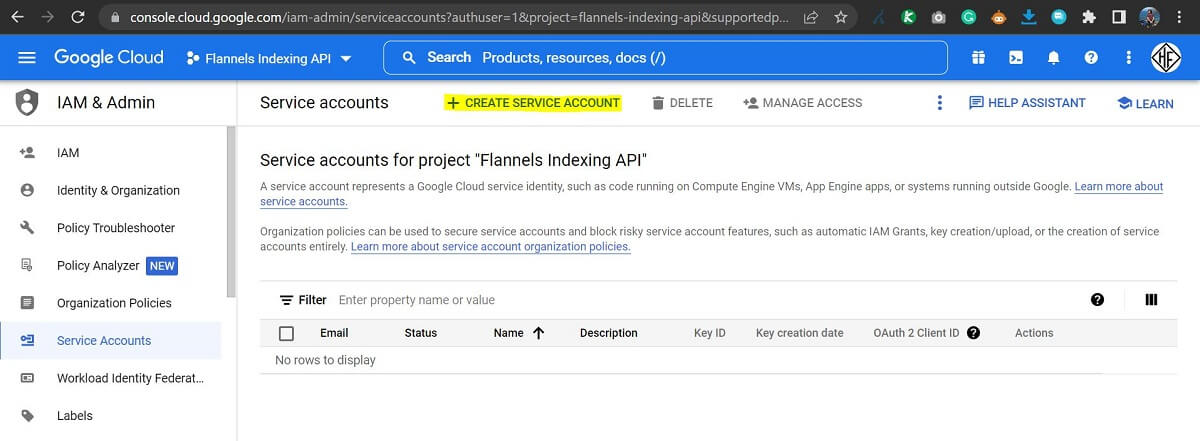The width and height of the screenshot is (1200, 441).
Task: Open the help question mark in header
Action: tap(1091, 58)
